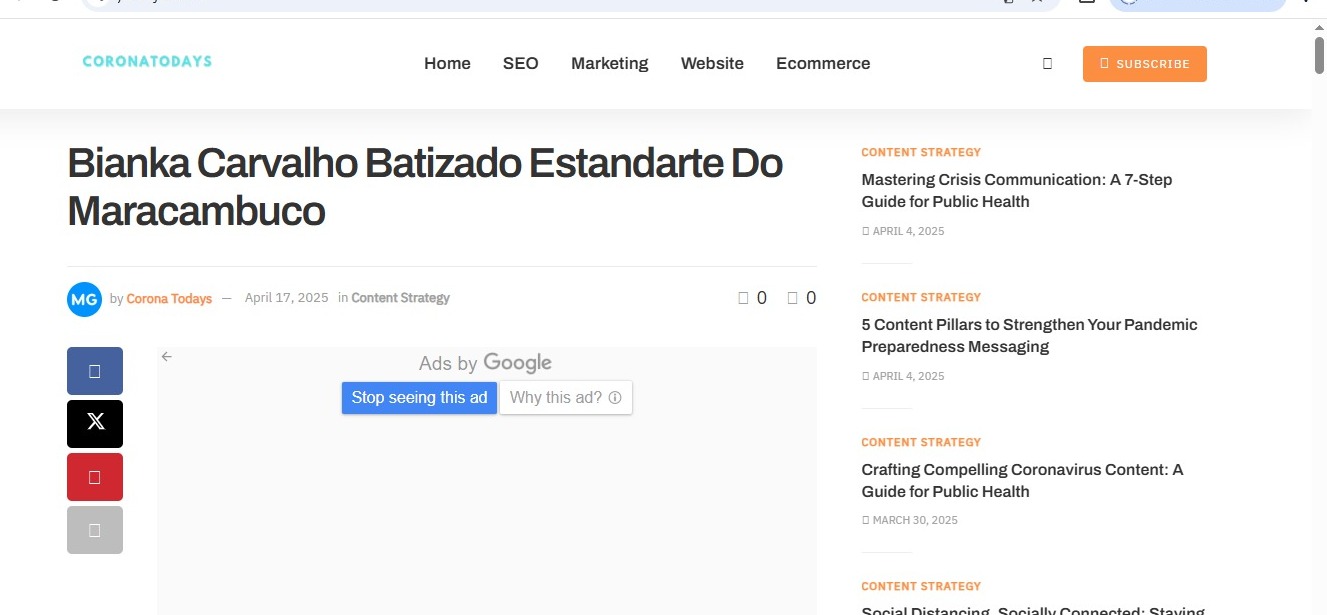This screenshot has width=1327, height=615.
Task: Click the search icon in header
Action: [x=1047, y=63]
